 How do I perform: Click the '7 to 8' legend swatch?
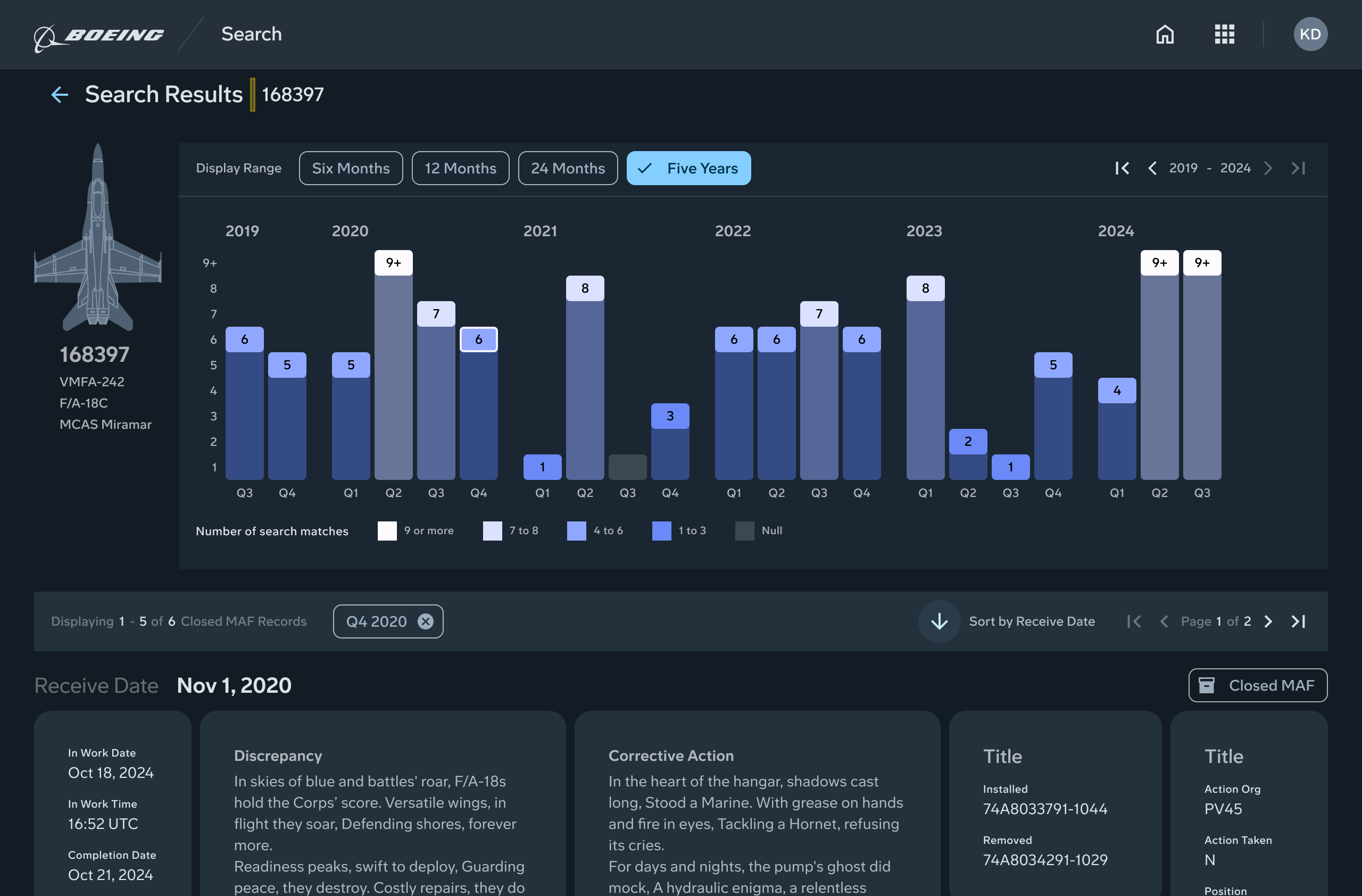point(492,530)
